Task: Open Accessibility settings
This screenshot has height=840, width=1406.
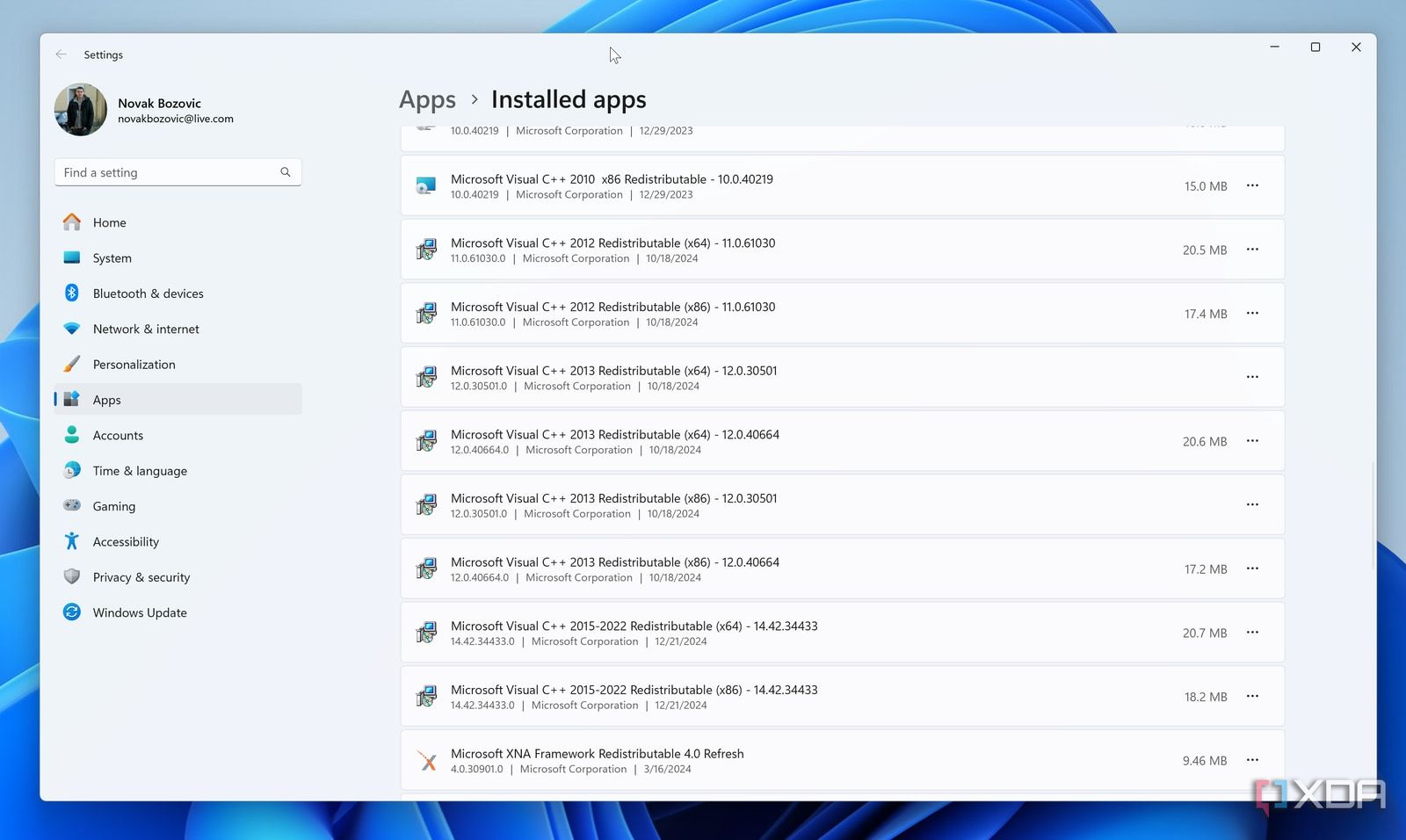Action: coord(178,542)
